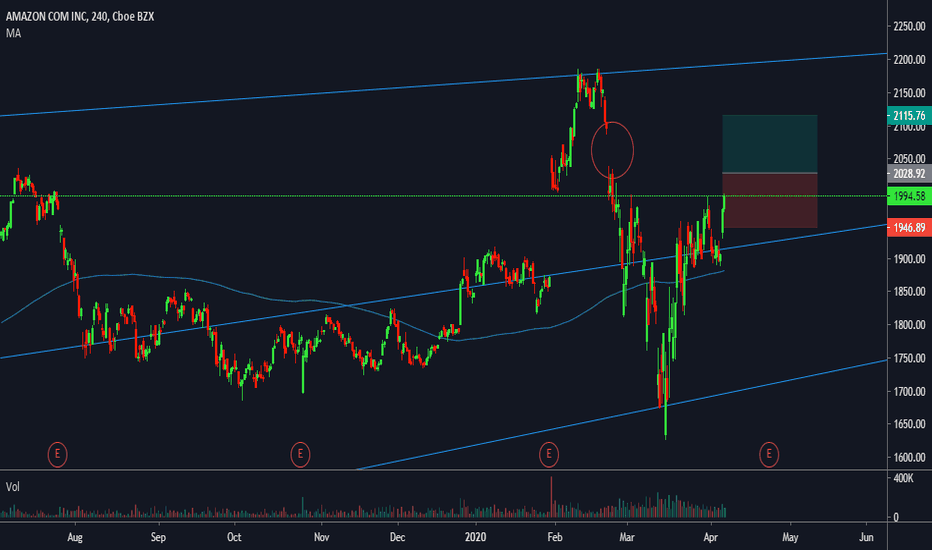The height and width of the screenshot is (550, 932).
Task: Click the earnings marker near late October
Action: [x=300, y=455]
